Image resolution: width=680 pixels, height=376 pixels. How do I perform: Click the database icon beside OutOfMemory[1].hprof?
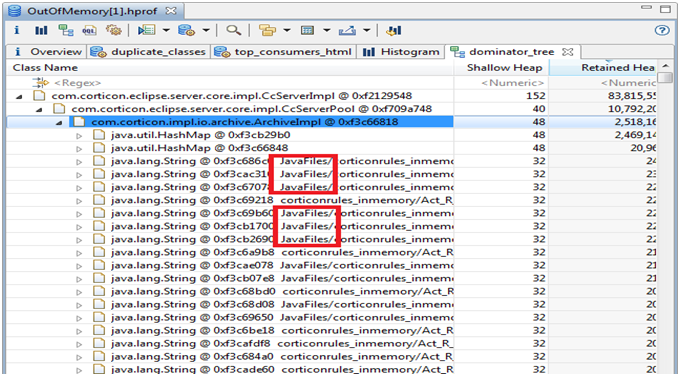tap(14, 10)
